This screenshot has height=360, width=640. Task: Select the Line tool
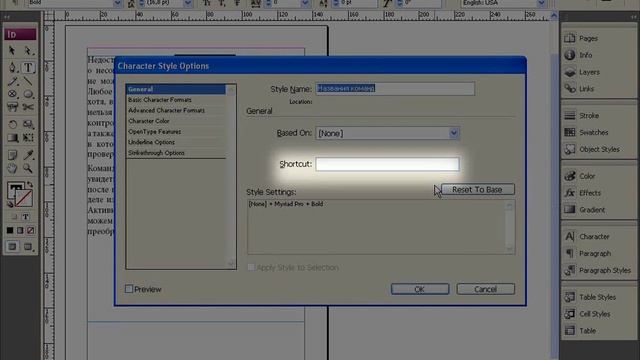point(28,81)
